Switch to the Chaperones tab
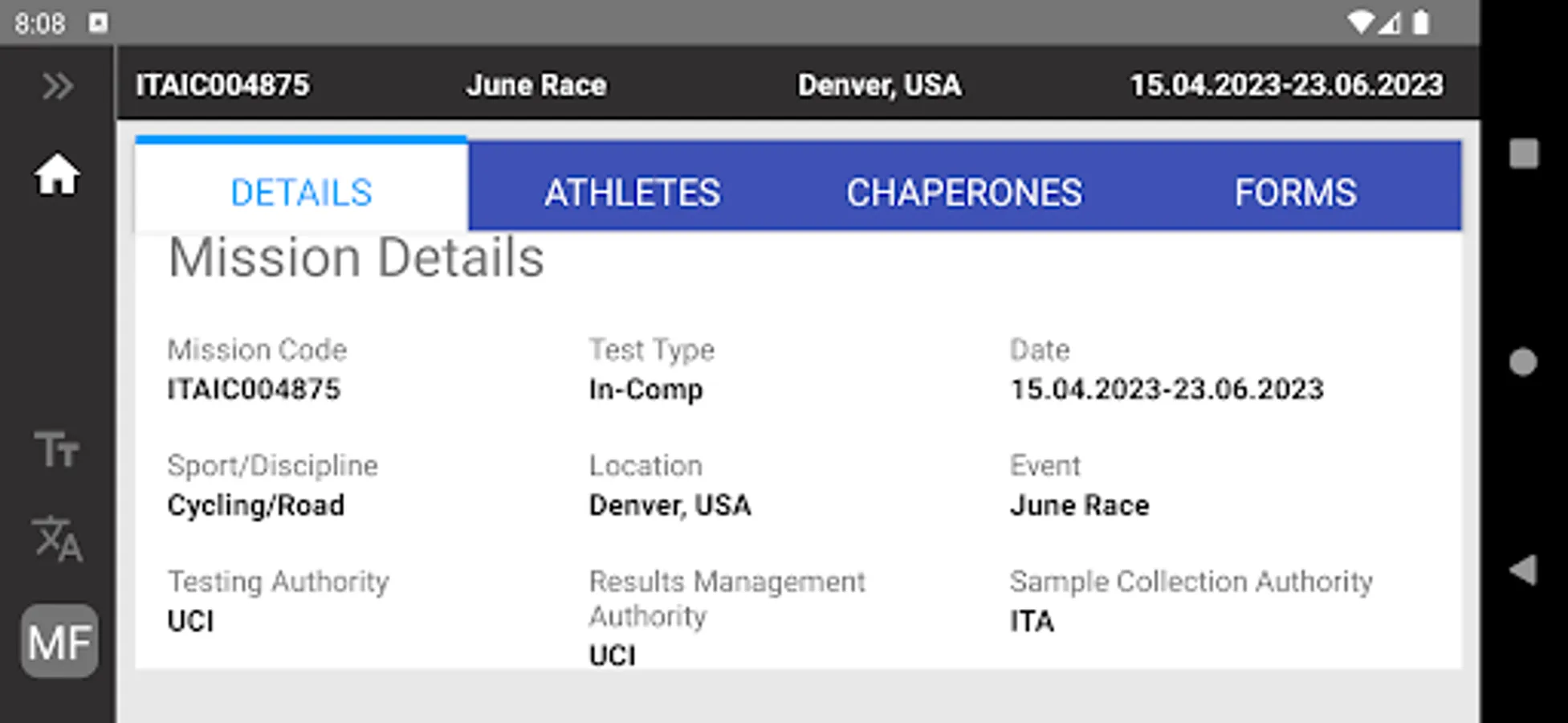The image size is (1568, 723). coord(963,193)
